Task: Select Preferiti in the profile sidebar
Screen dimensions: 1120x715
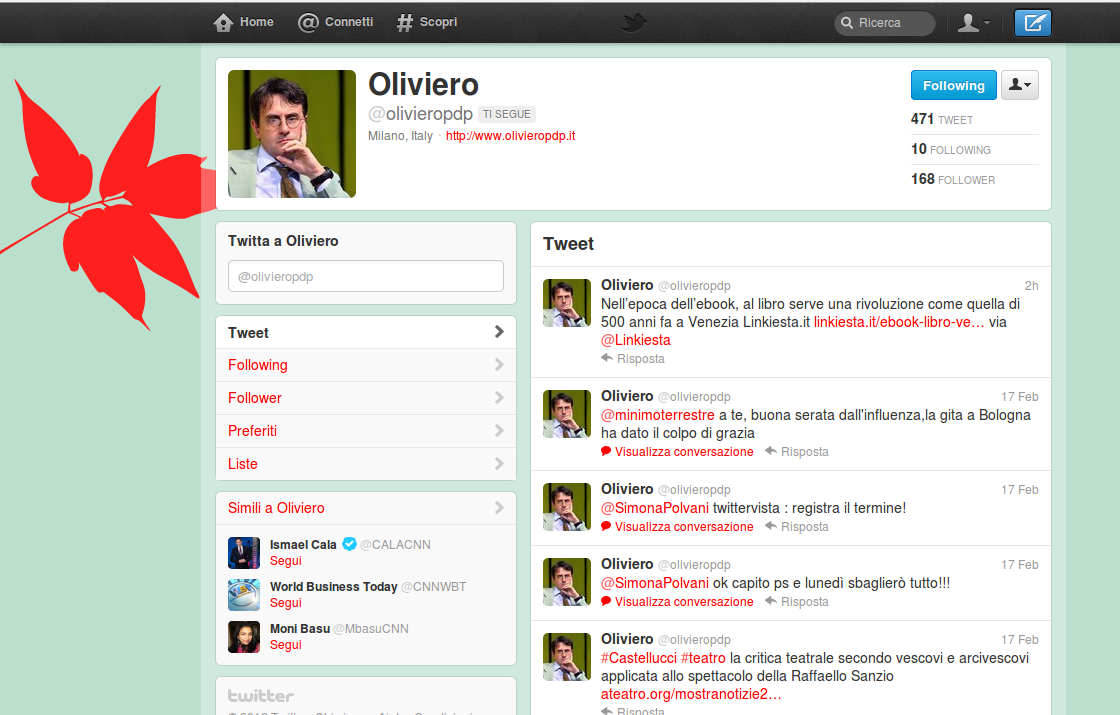Action: coord(252,431)
